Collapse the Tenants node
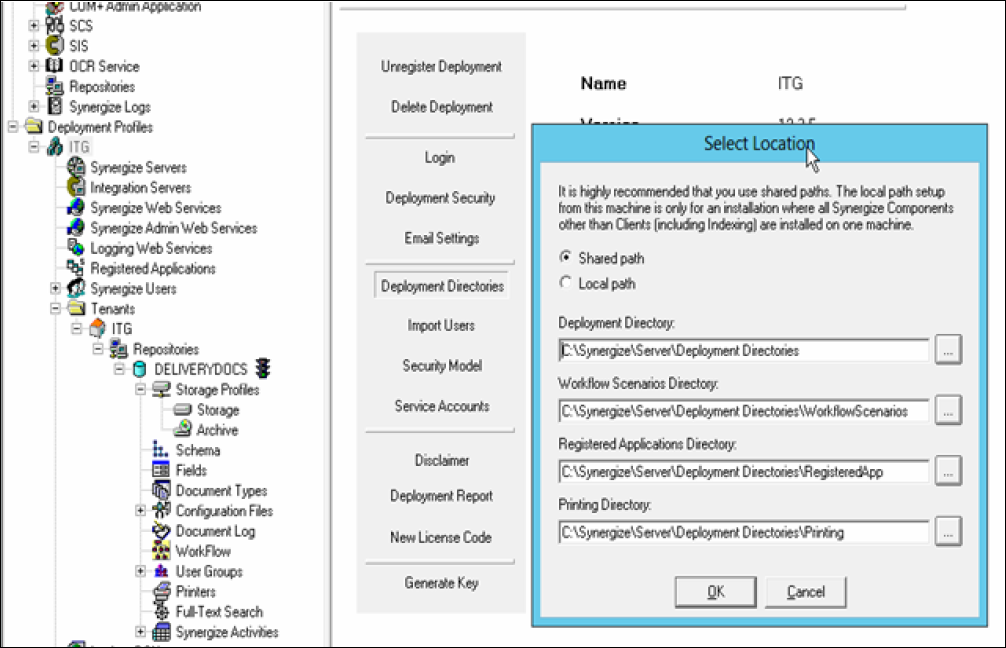Viewport: 1006px width, 648px height. pyautogui.click(x=55, y=308)
